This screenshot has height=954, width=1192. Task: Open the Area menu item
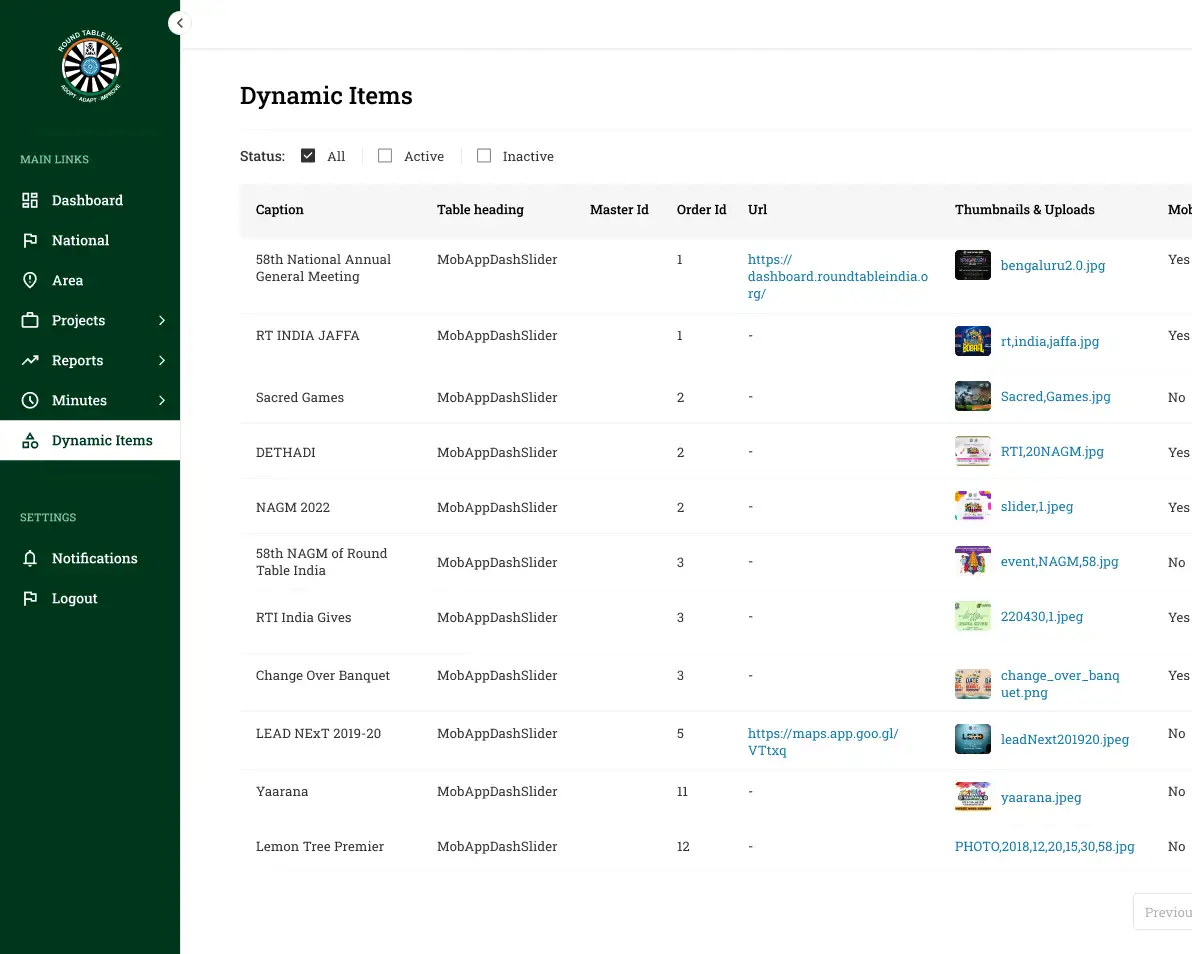[90, 280]
